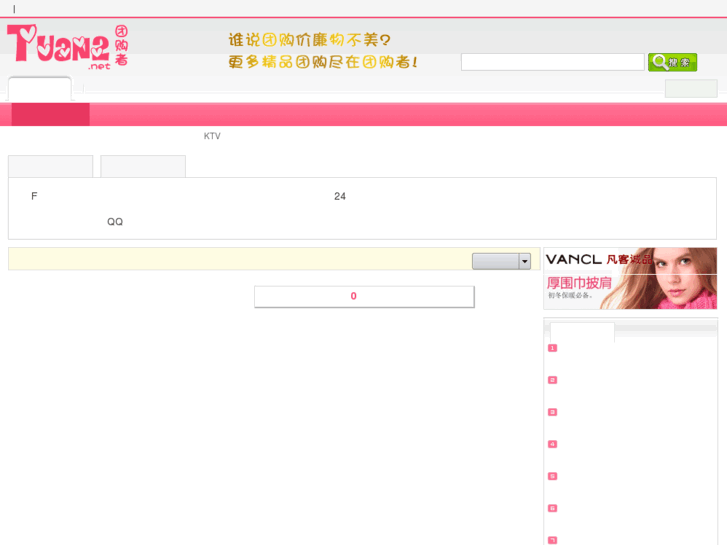Click the rank 5 badge in sidebar

[x=552, y=476]
